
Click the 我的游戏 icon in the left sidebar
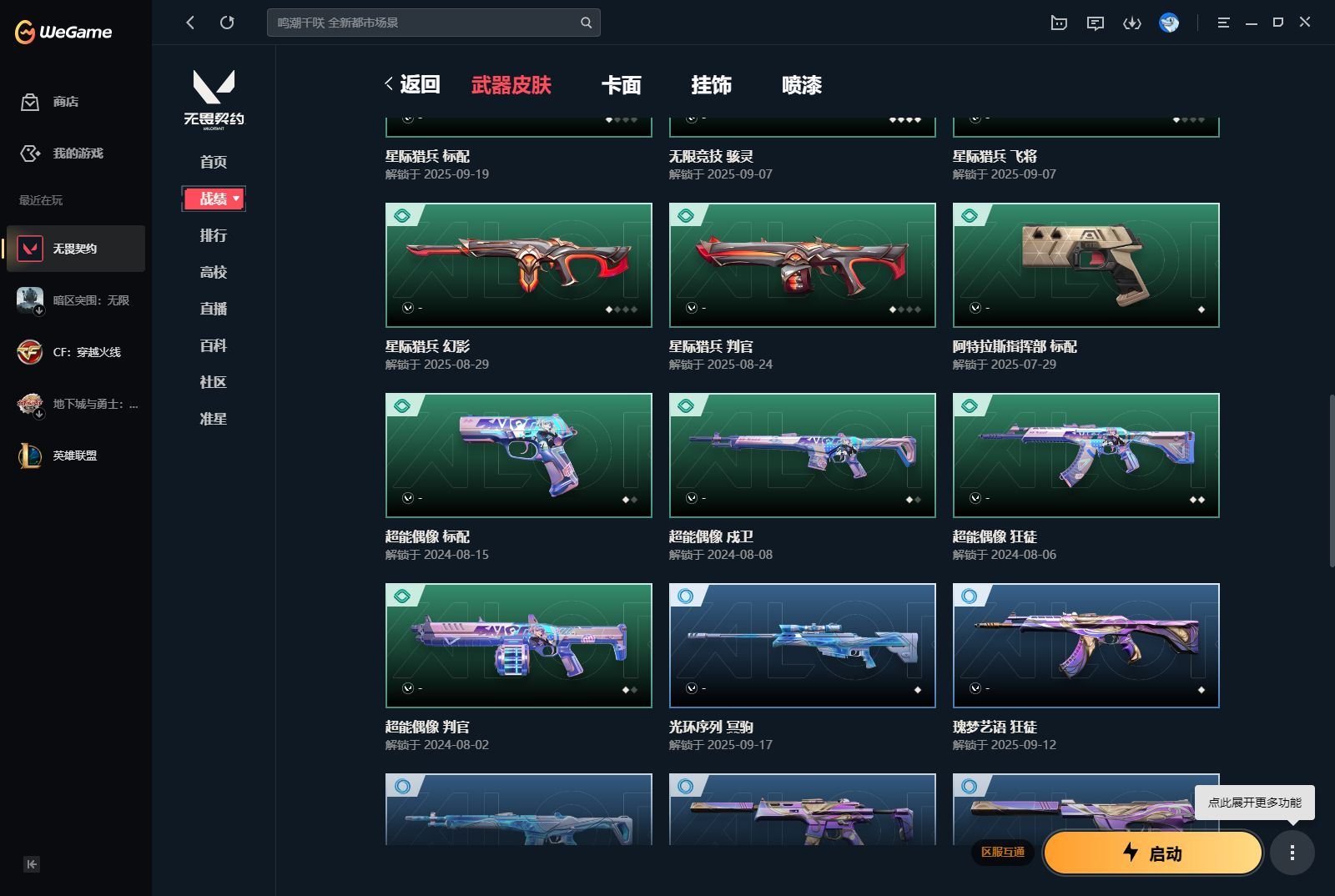tap(30, 154)
